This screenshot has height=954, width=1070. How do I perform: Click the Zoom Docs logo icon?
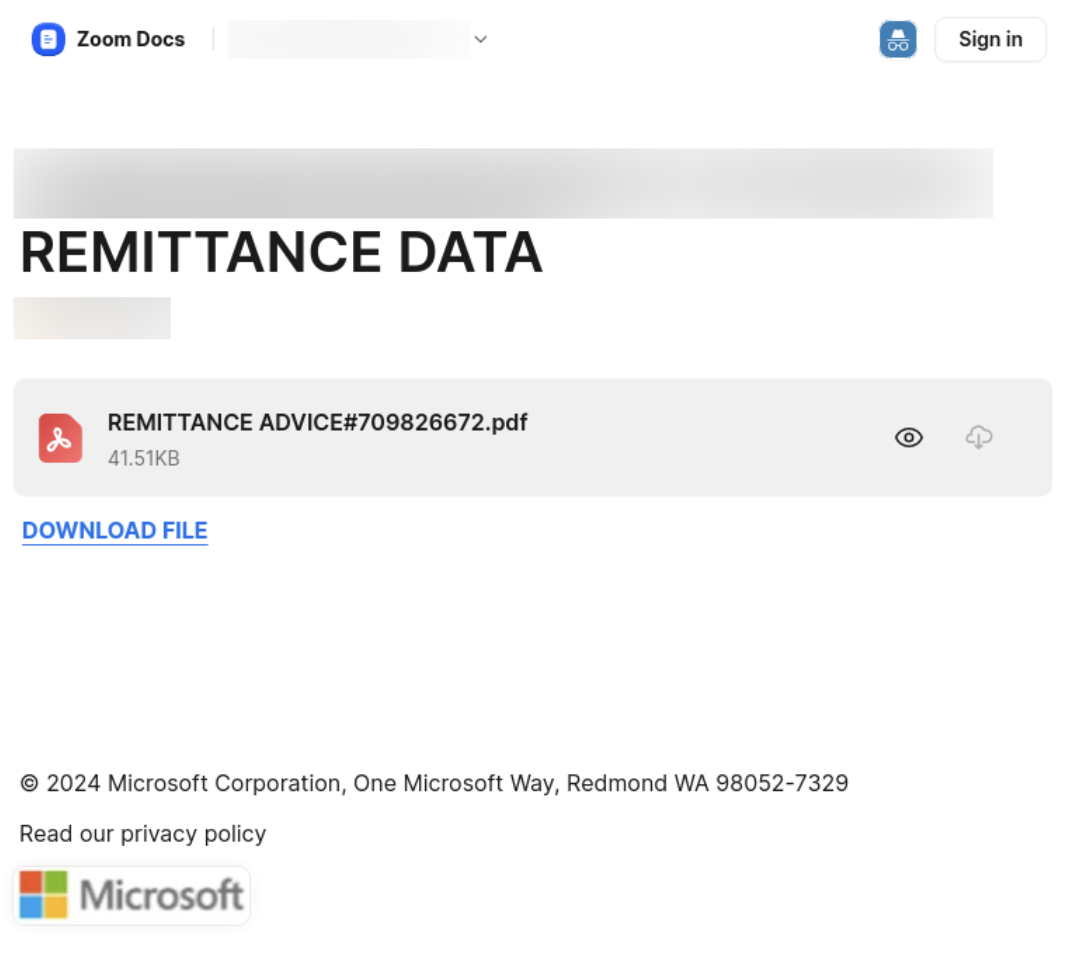pyautogui.click(x=48, y=40)
